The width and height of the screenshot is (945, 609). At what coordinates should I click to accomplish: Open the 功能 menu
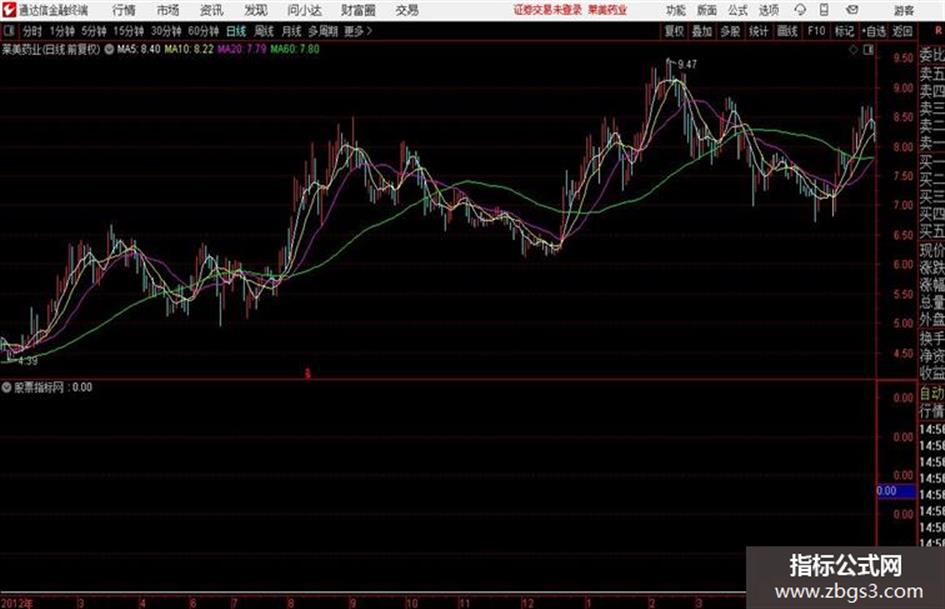pos(676,10)
